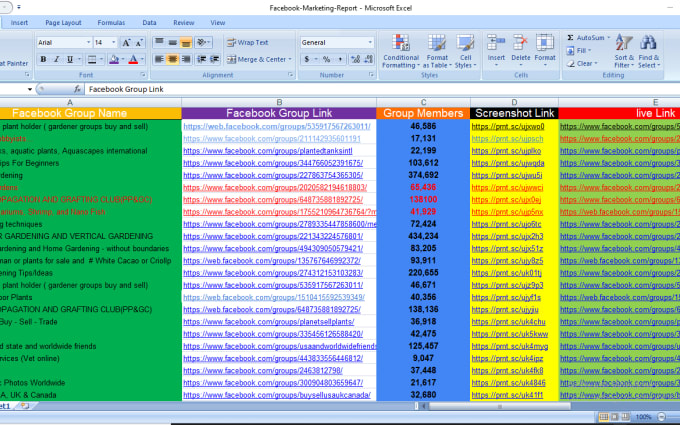Click the horizontal scrollbar

(x=499, y=406)
